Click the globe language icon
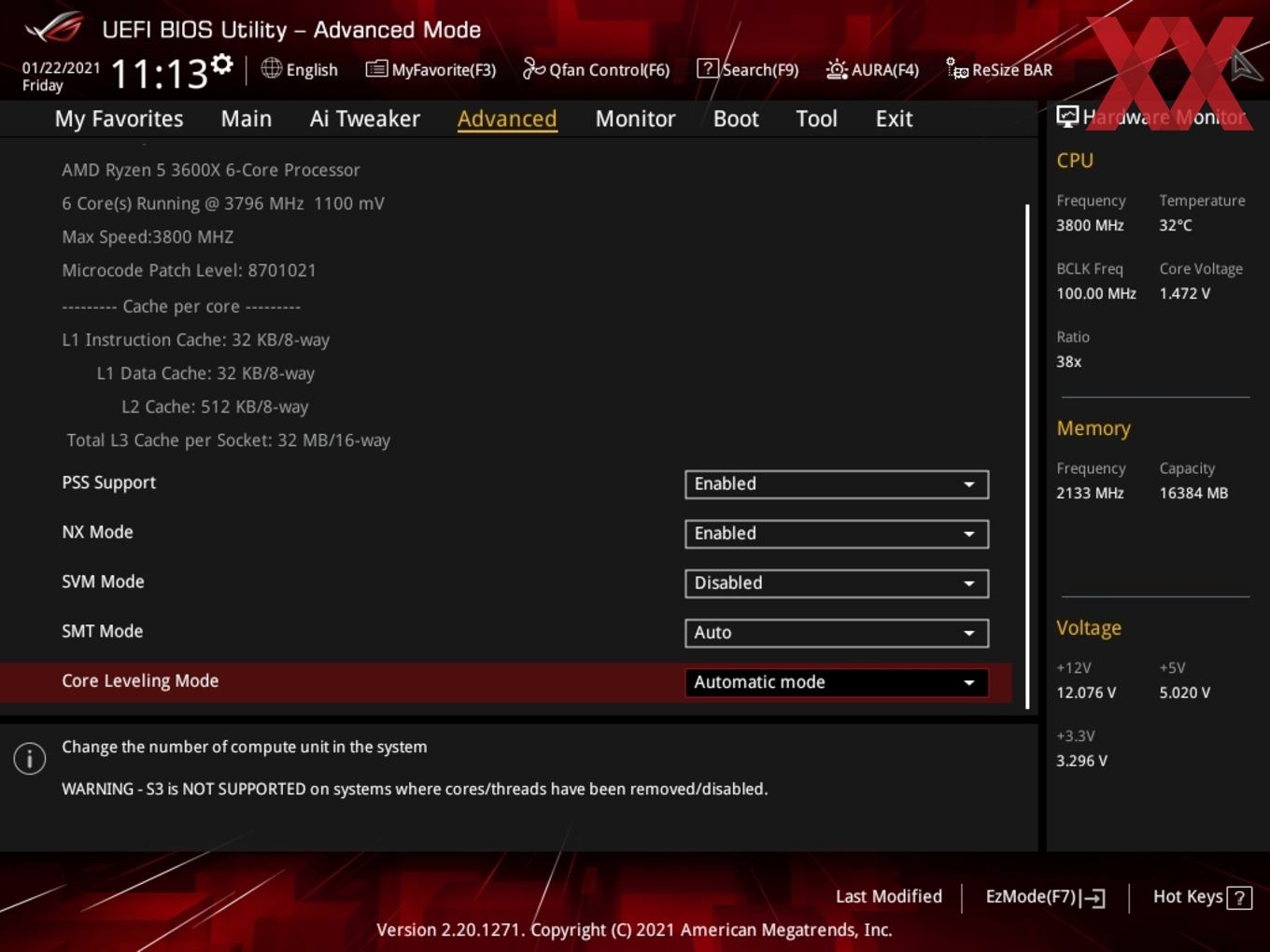The image size is (1270, 952). (x=271, y=68)
